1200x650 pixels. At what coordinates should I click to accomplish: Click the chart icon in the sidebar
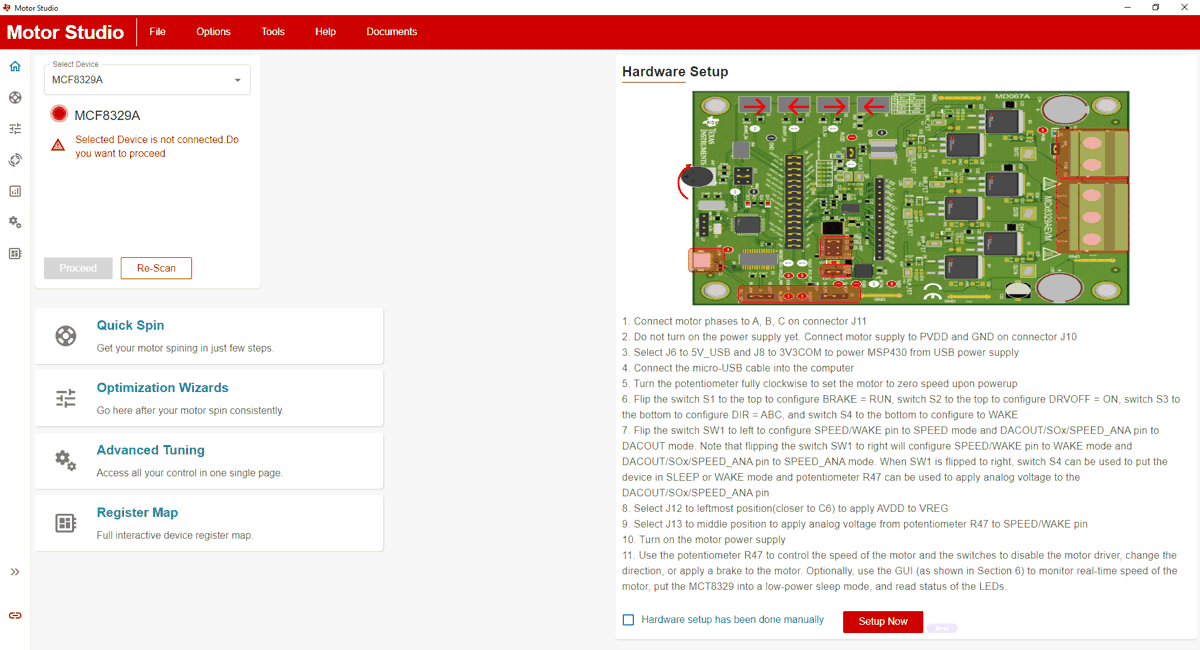coord(15,191)
